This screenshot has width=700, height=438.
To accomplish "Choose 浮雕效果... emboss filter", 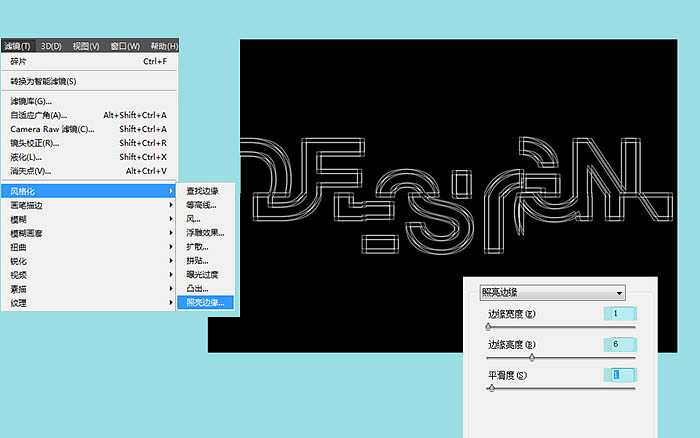I will click(x=205, y=232).
